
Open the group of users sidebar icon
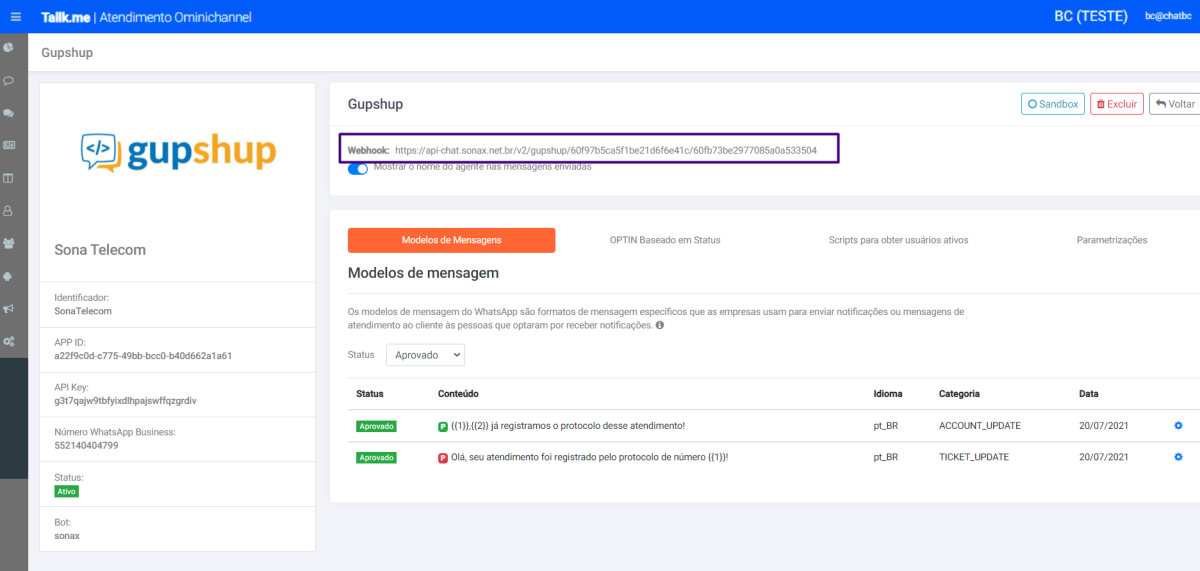click(x=9, y=243)
